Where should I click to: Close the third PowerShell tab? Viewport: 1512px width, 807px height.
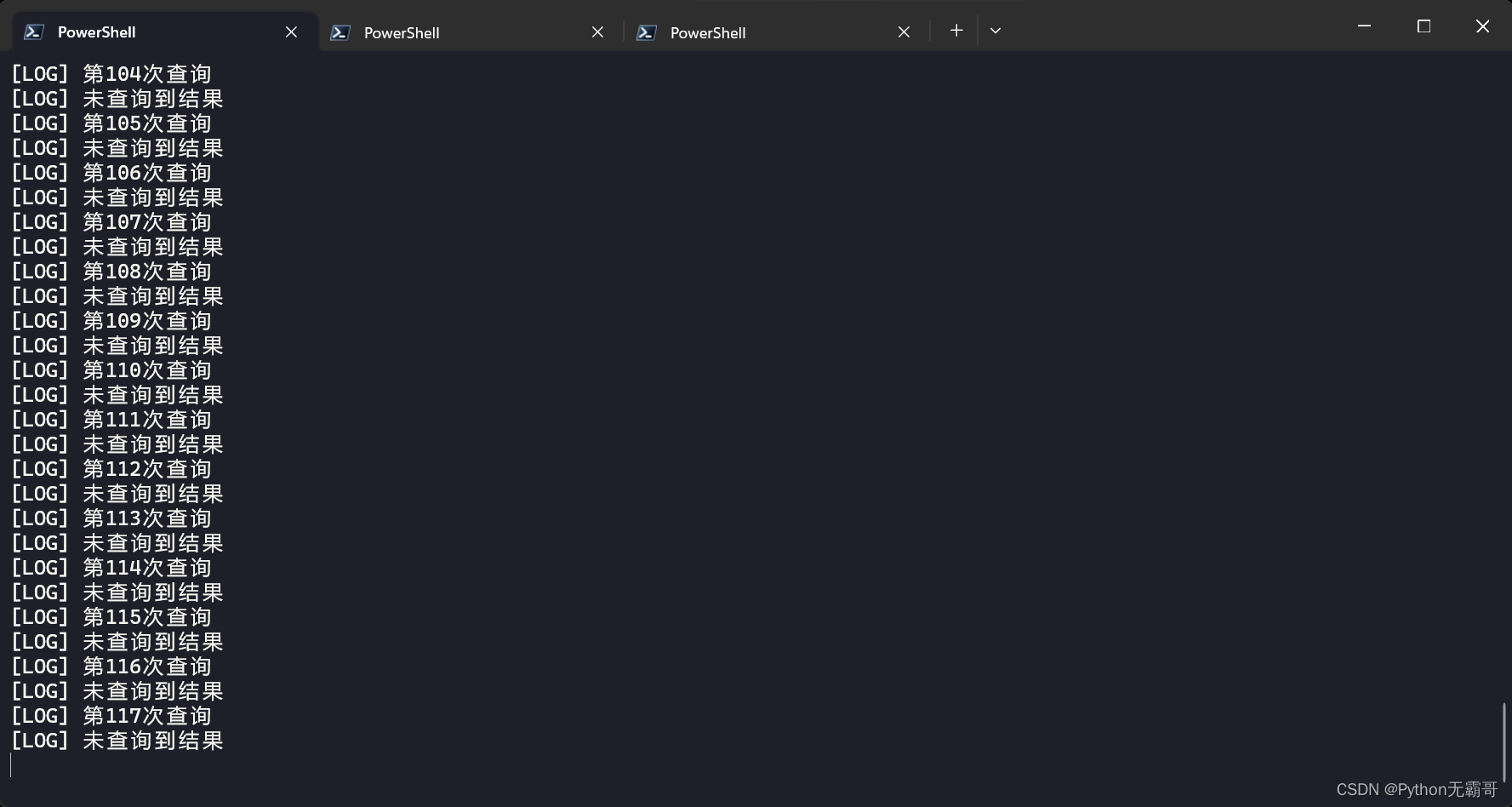click(x=904, y=32)
